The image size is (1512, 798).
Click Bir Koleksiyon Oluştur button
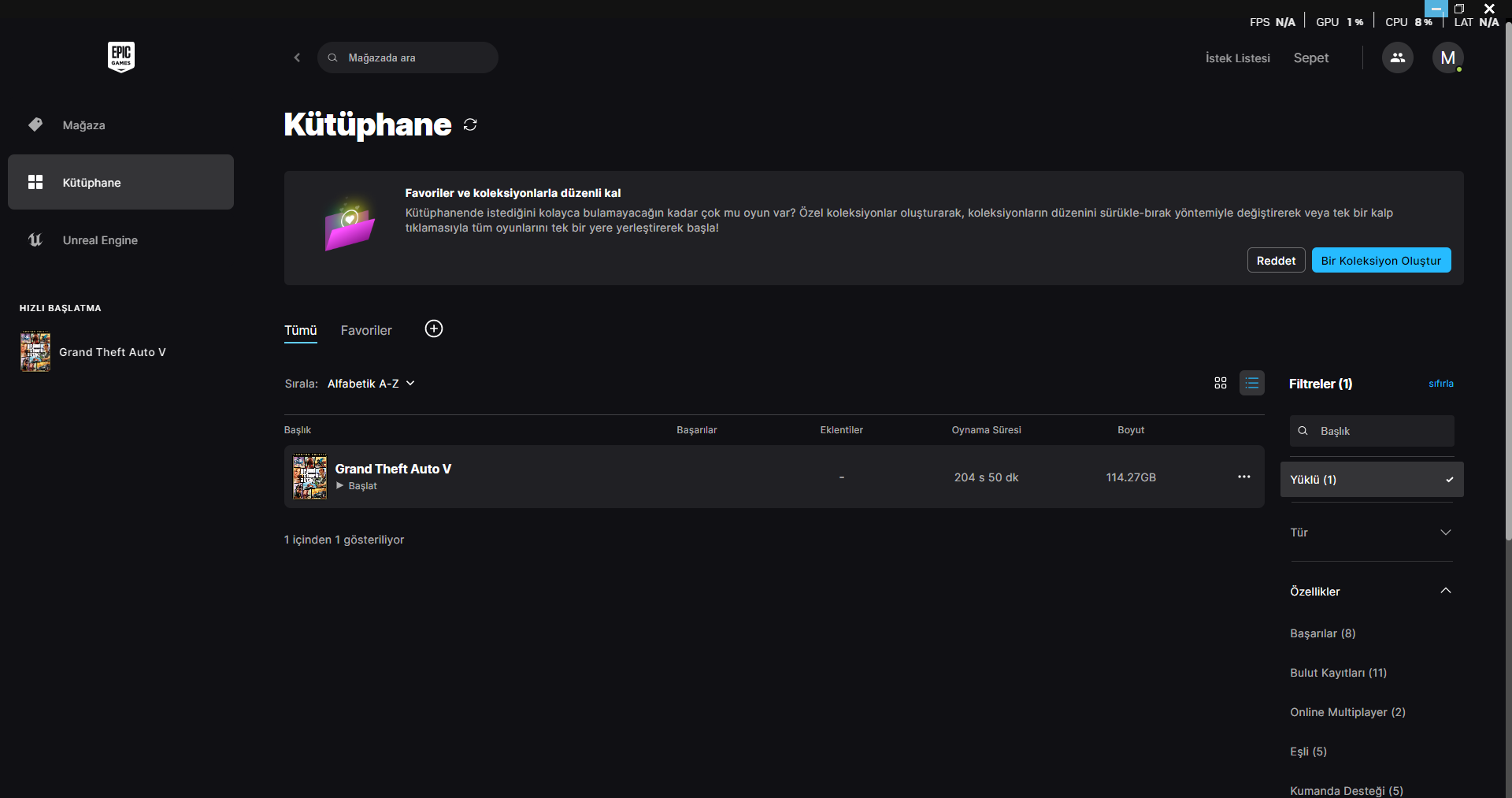click(1381, 260)
